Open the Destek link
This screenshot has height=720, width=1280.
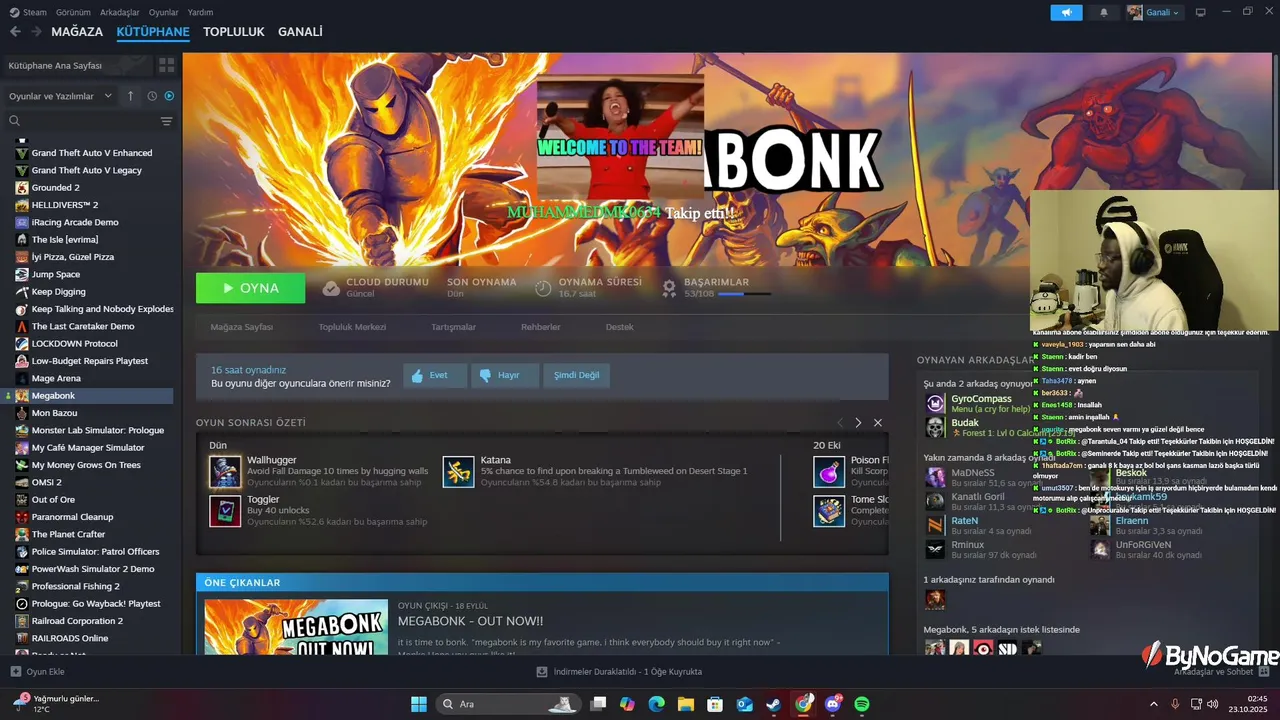point(619,327)
